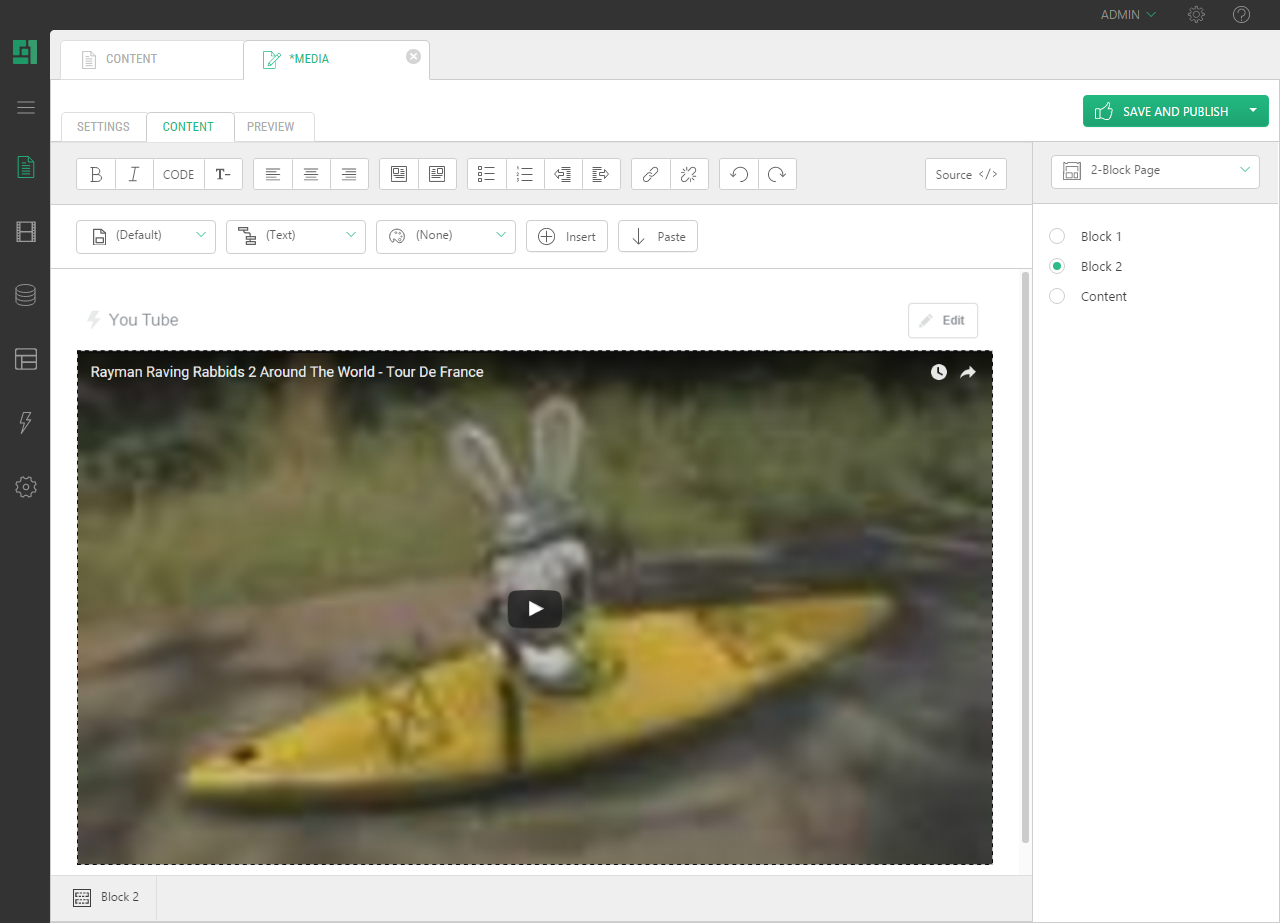Open the (Text) type dropdown
Screen dimensions: 1280x923
click(x=296, y=236)
